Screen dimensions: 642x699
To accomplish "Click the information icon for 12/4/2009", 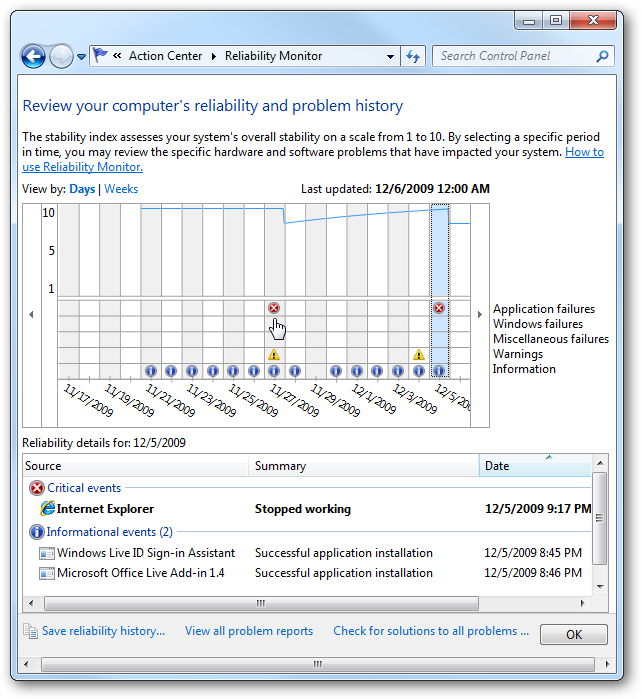I will click(x=419, y=371).
